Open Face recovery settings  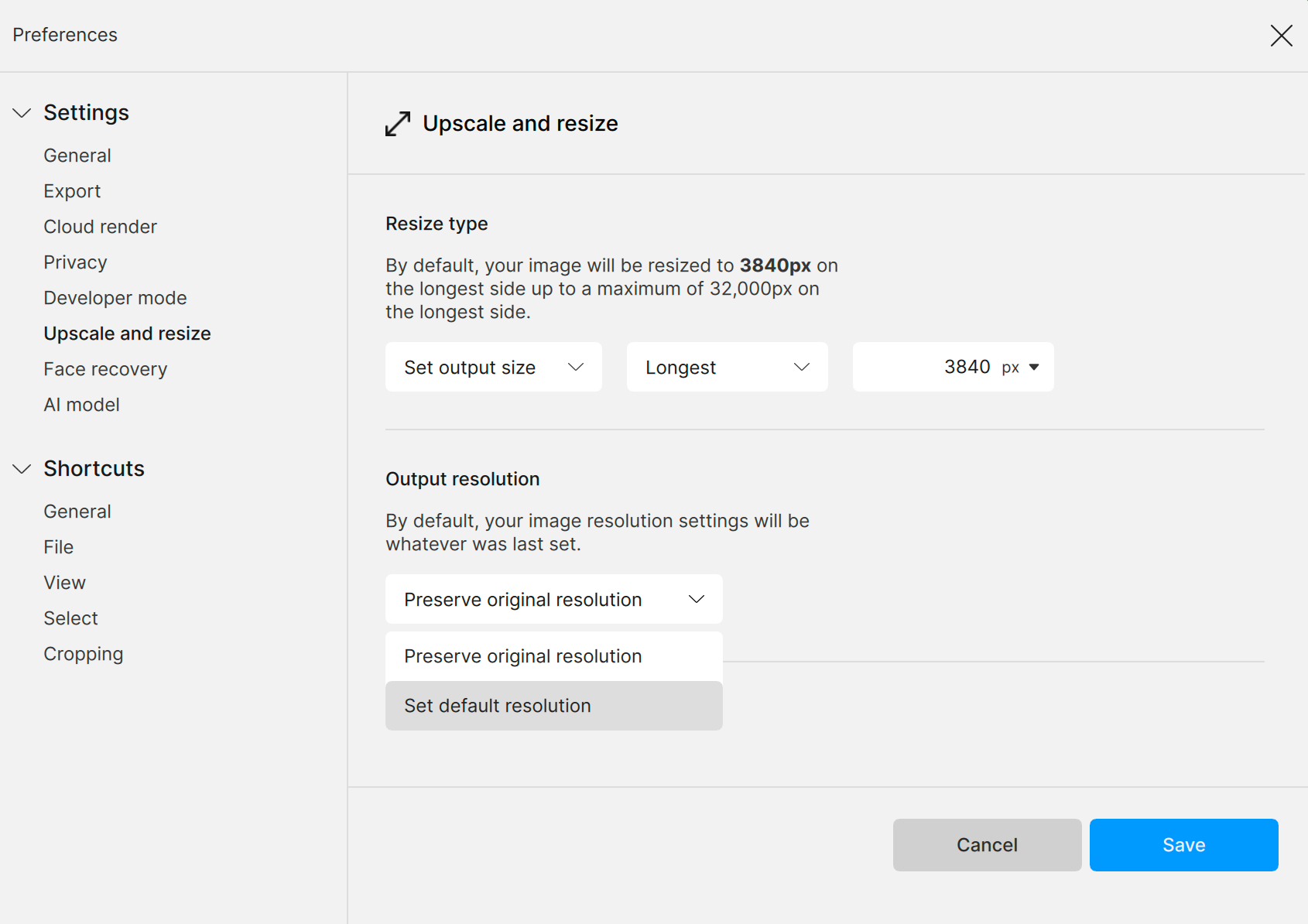tap(105, 369)
